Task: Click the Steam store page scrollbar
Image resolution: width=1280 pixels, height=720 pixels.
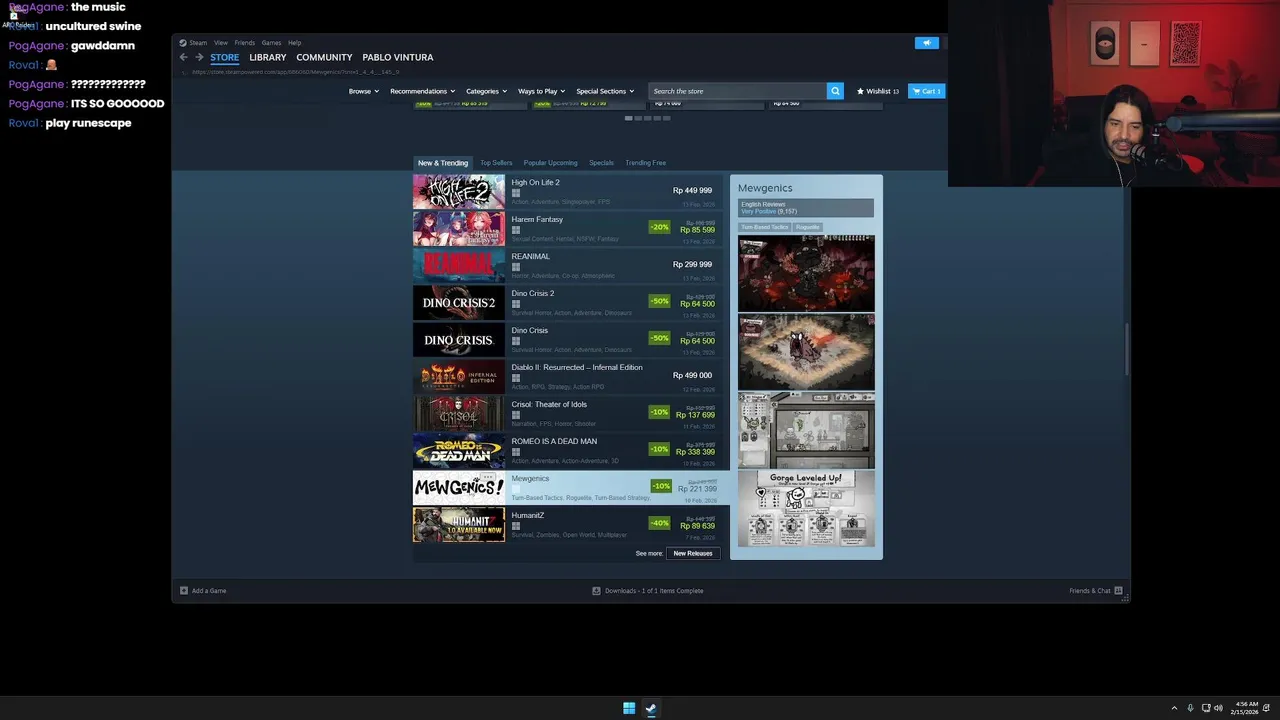Action: point(1126,348)
